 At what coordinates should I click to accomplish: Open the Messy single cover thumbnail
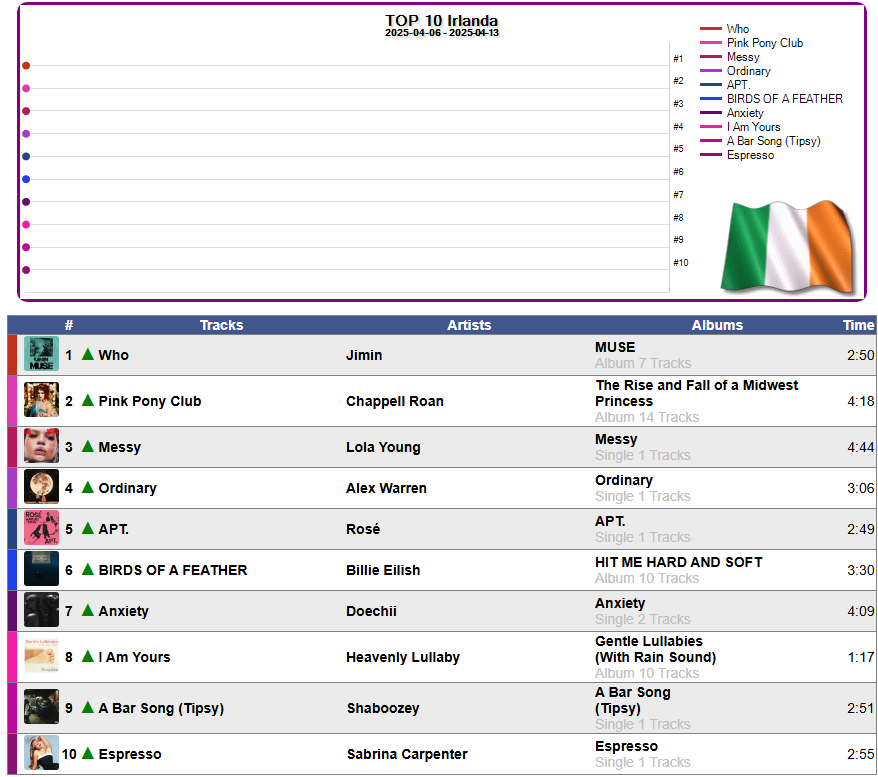click(41, 446)
